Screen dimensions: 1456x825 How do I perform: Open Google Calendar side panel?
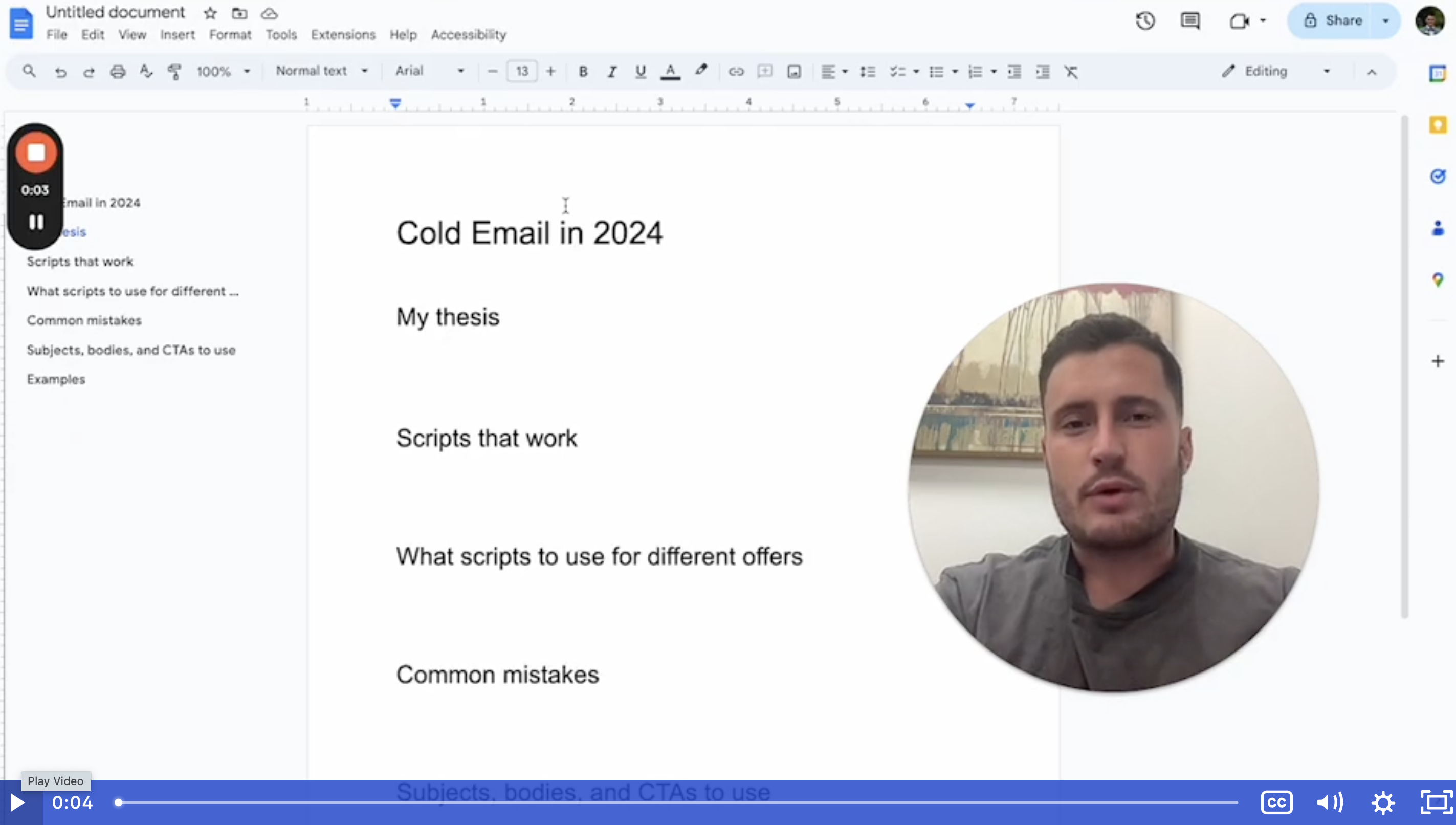pos(1437,73)
